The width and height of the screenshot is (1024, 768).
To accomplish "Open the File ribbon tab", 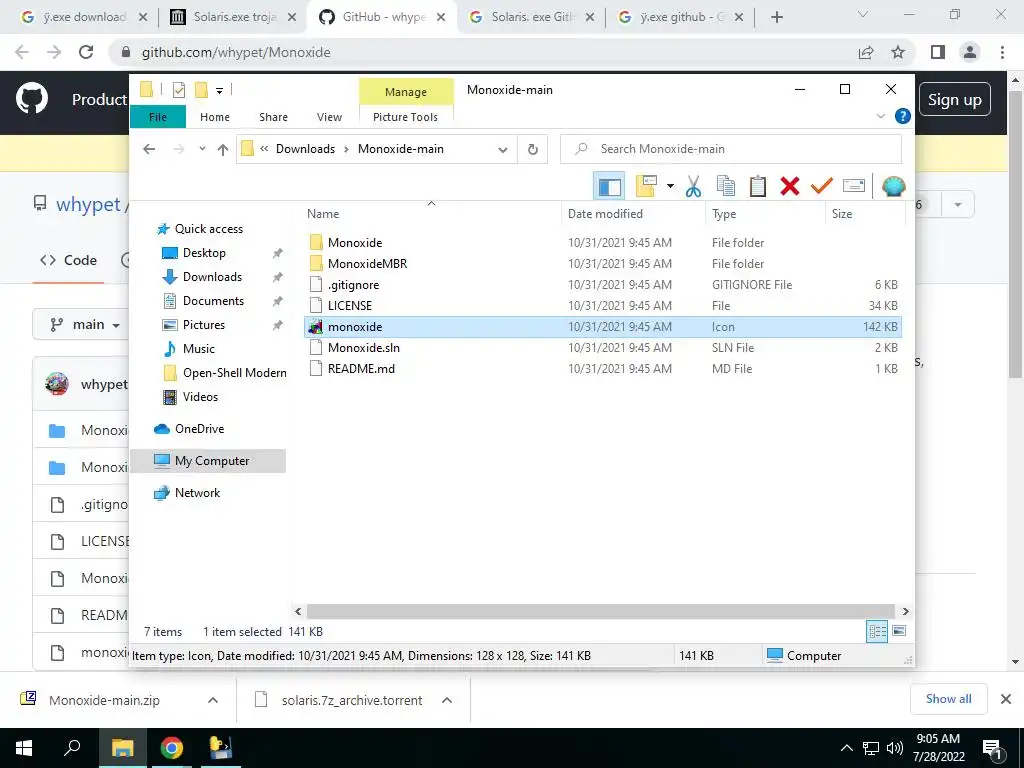I will tap(158, 117).
